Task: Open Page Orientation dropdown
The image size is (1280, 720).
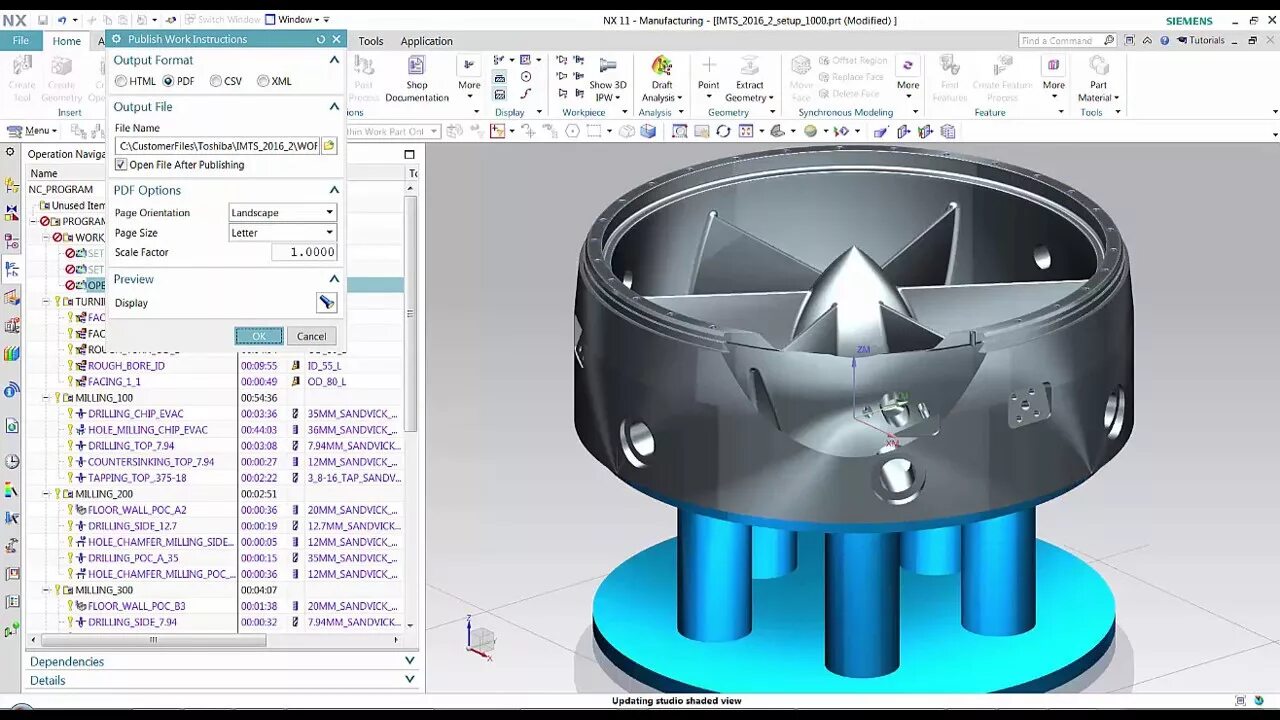Action: click(x=283, y=212)
